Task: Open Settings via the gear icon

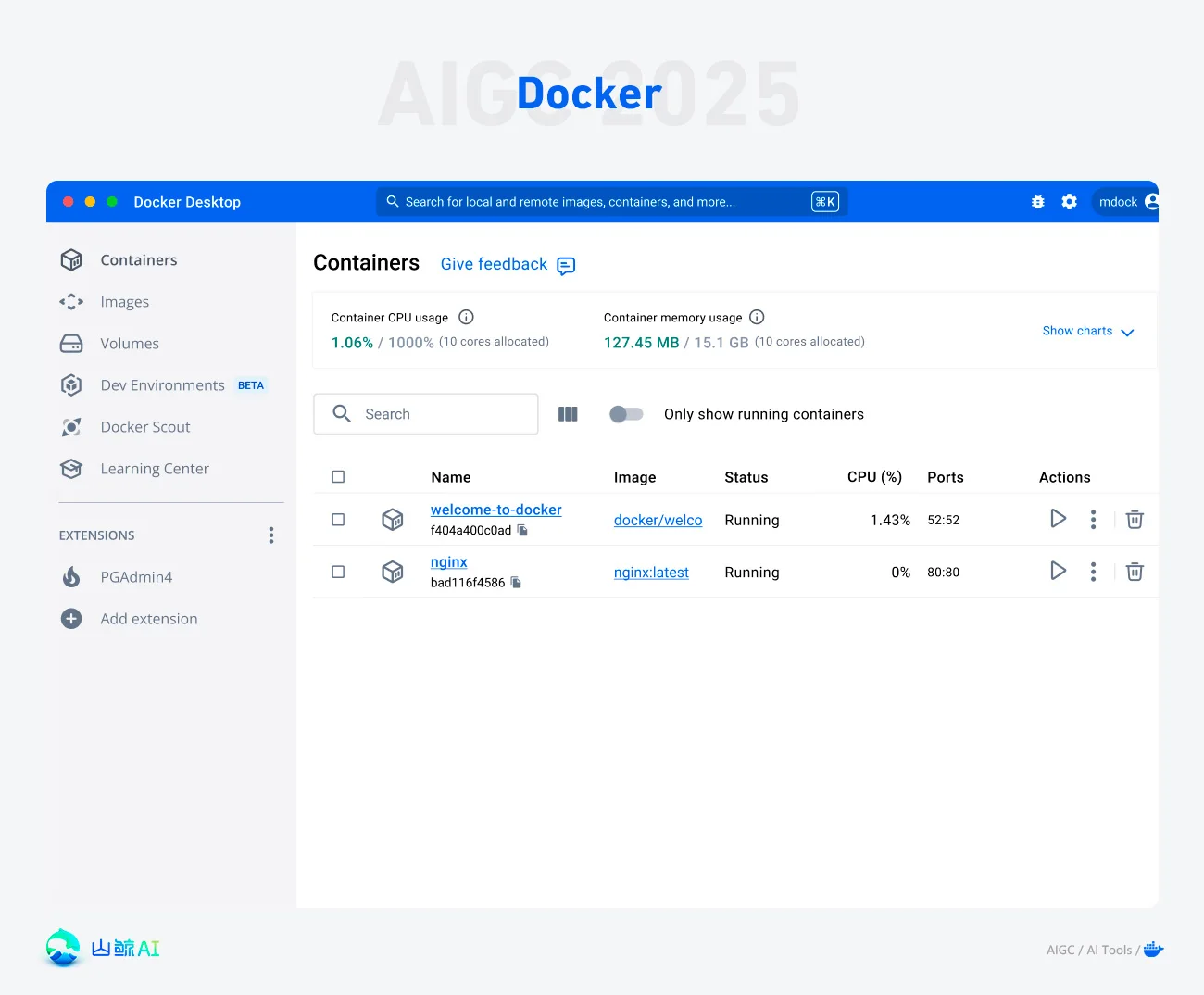Action: (x=1070, y=202)
